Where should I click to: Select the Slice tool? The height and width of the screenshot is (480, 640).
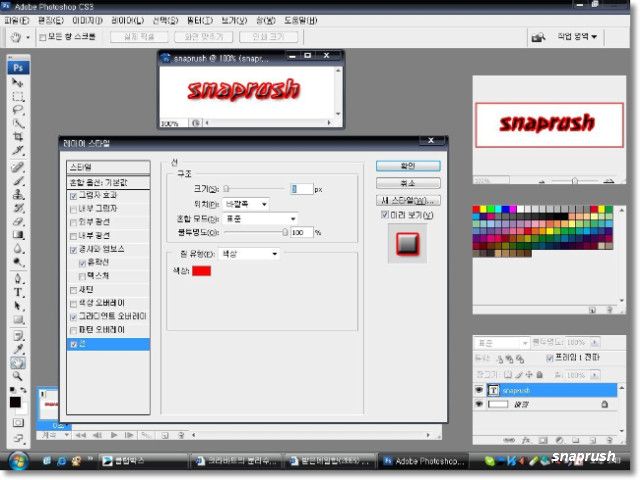18,150
